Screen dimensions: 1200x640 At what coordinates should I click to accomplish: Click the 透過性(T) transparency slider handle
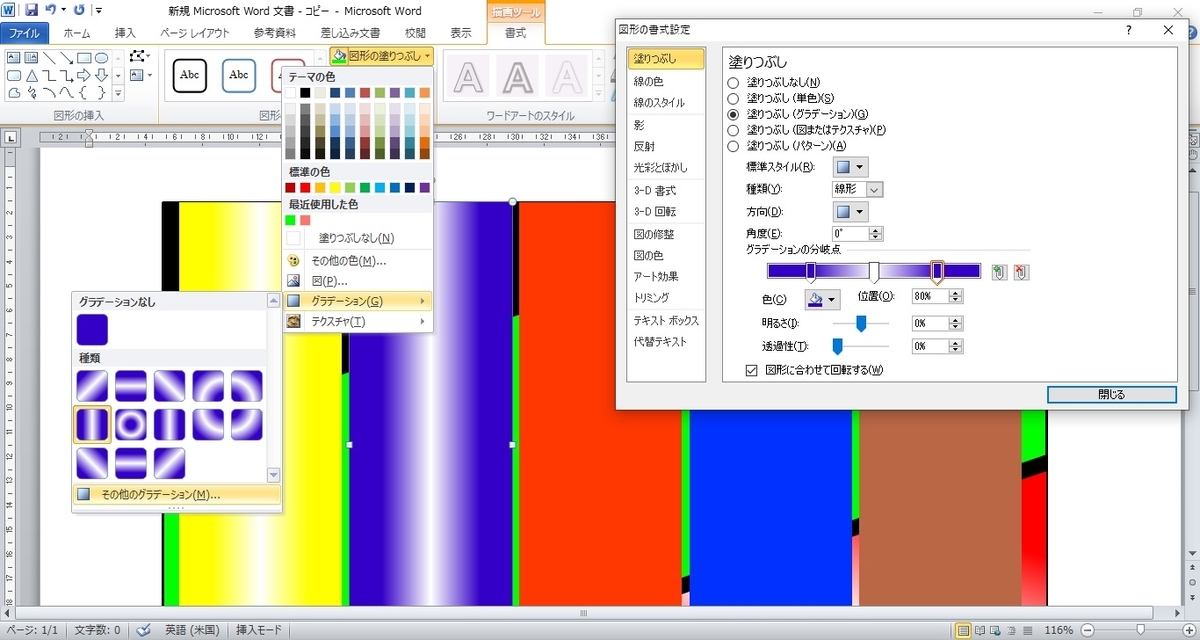point(838,346)
